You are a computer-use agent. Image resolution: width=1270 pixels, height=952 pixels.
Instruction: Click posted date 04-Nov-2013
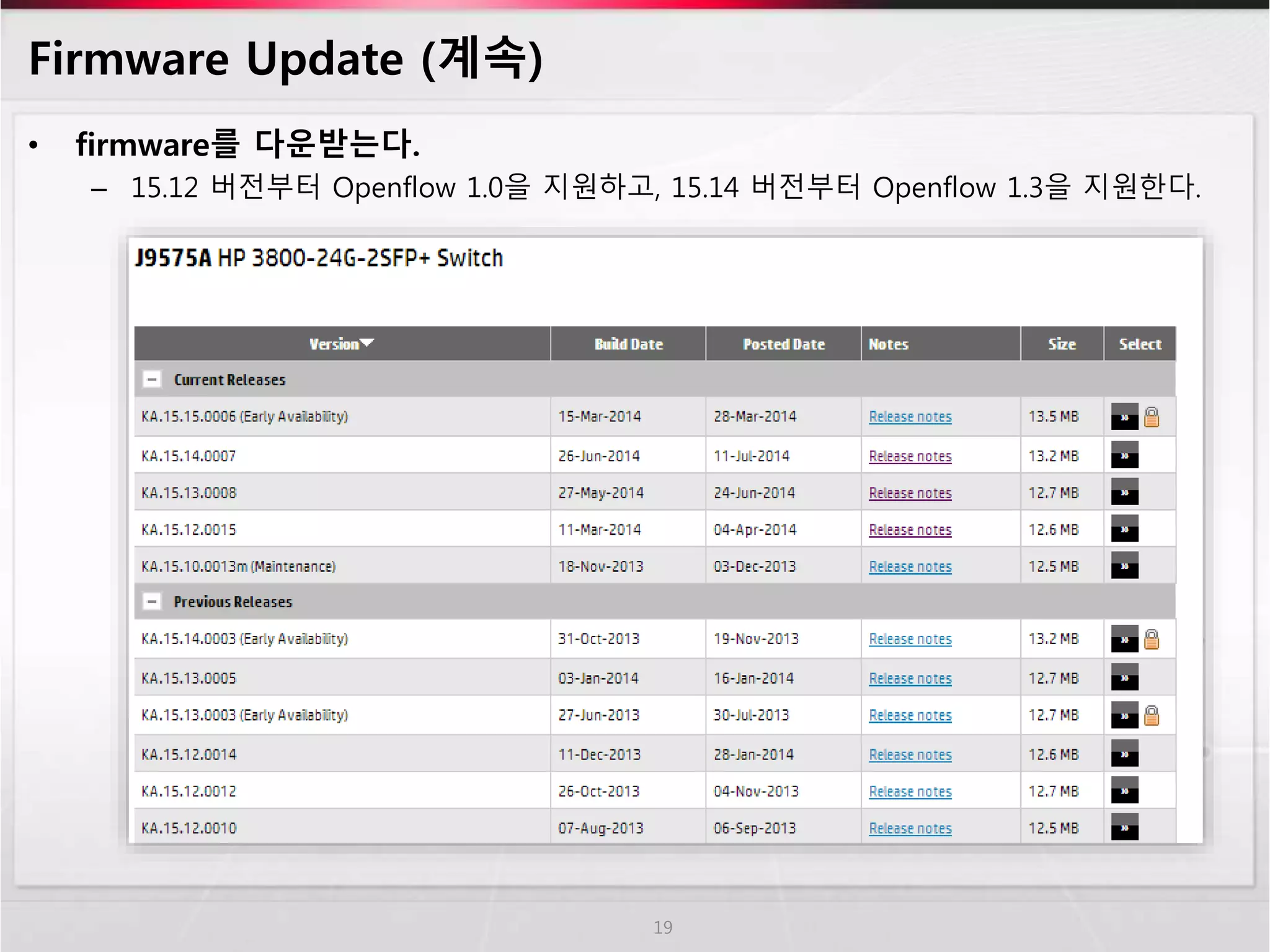[756, 791]
